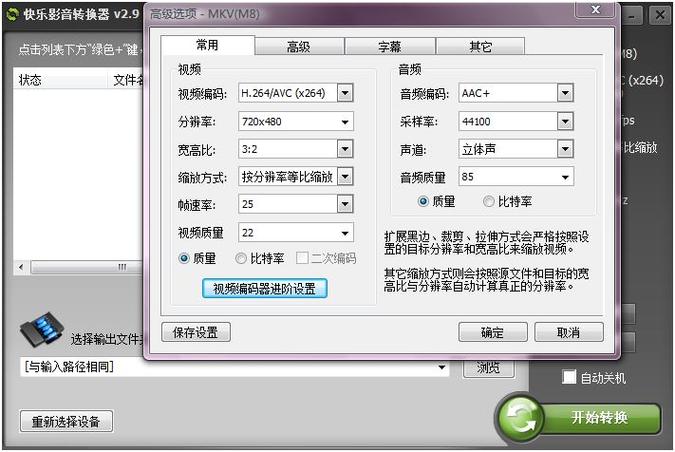
Task: Select video 质量 radio button
Action: point(184,258)
